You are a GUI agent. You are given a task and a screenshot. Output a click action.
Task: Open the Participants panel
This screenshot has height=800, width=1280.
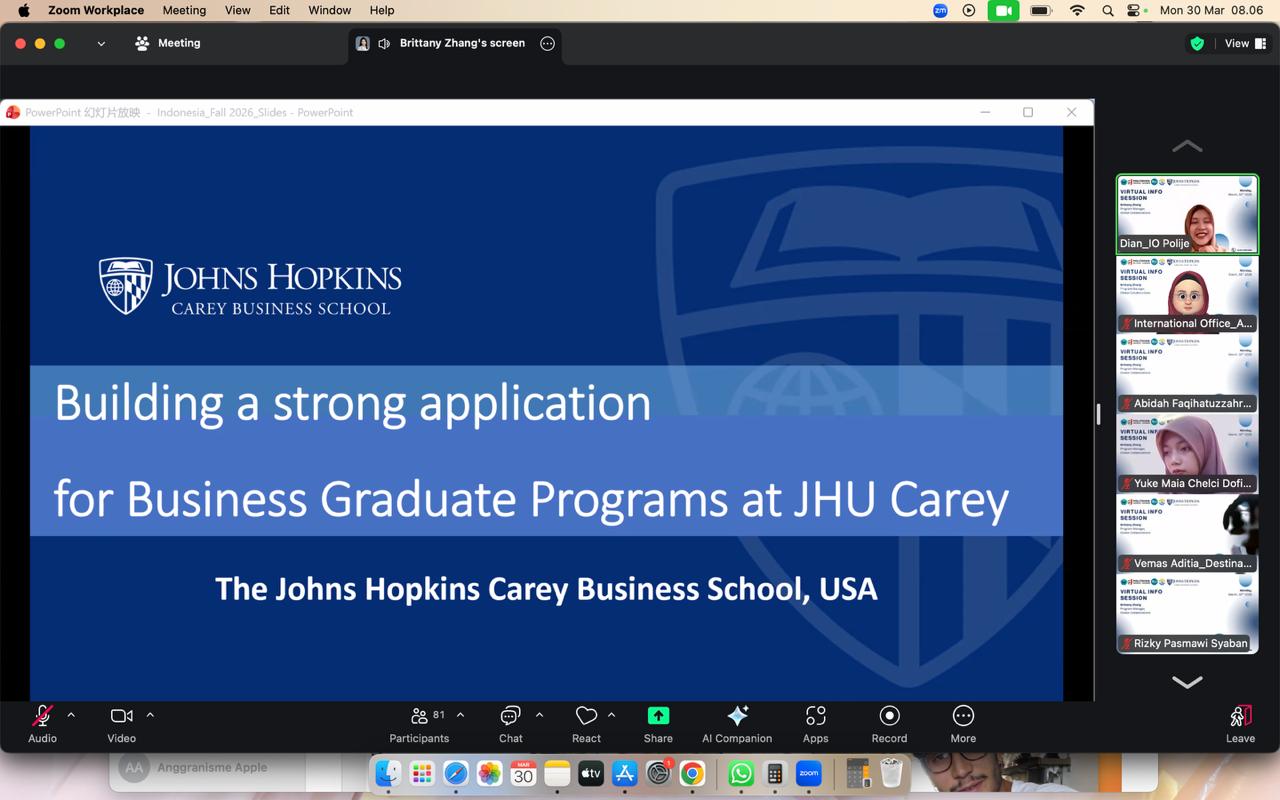click(x=420, y=724)
